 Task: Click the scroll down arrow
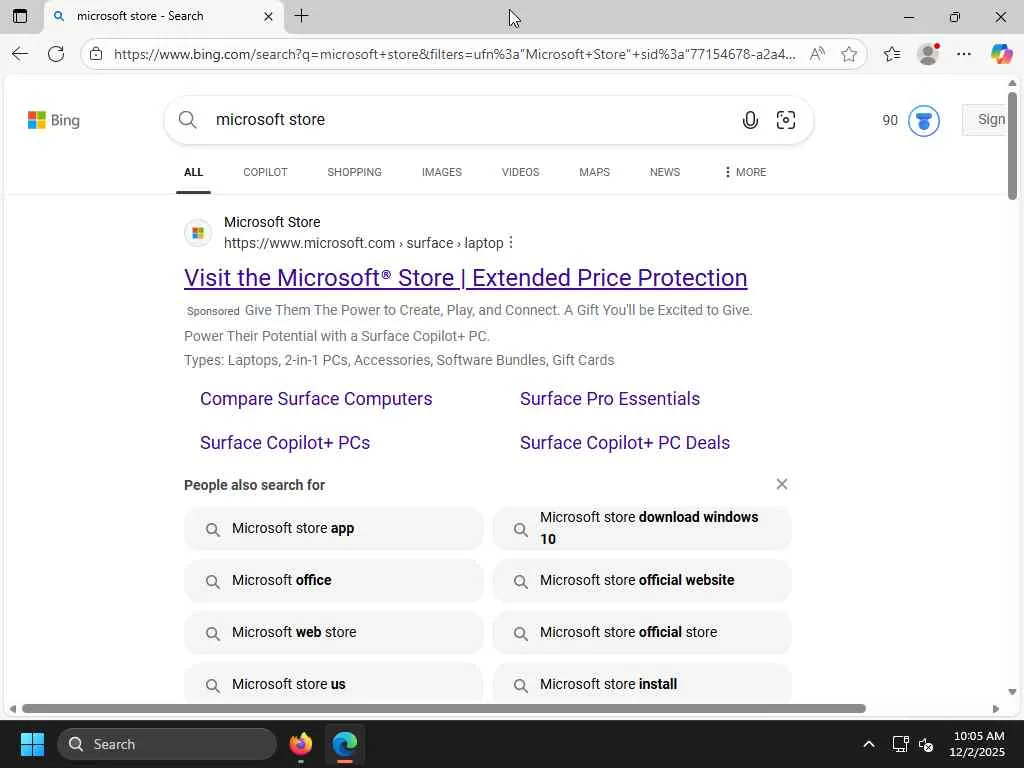[x=1012, y=692]
